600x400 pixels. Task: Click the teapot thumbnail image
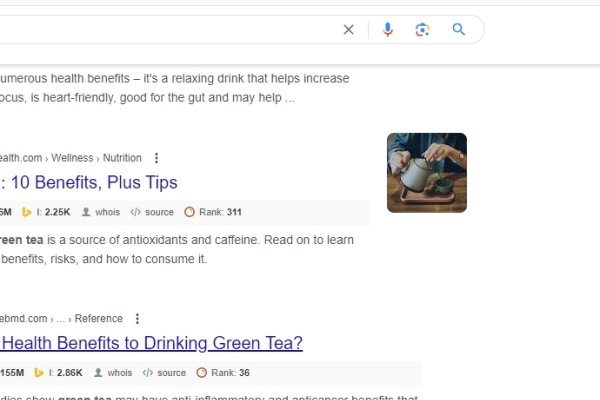[x=427, y=173]
